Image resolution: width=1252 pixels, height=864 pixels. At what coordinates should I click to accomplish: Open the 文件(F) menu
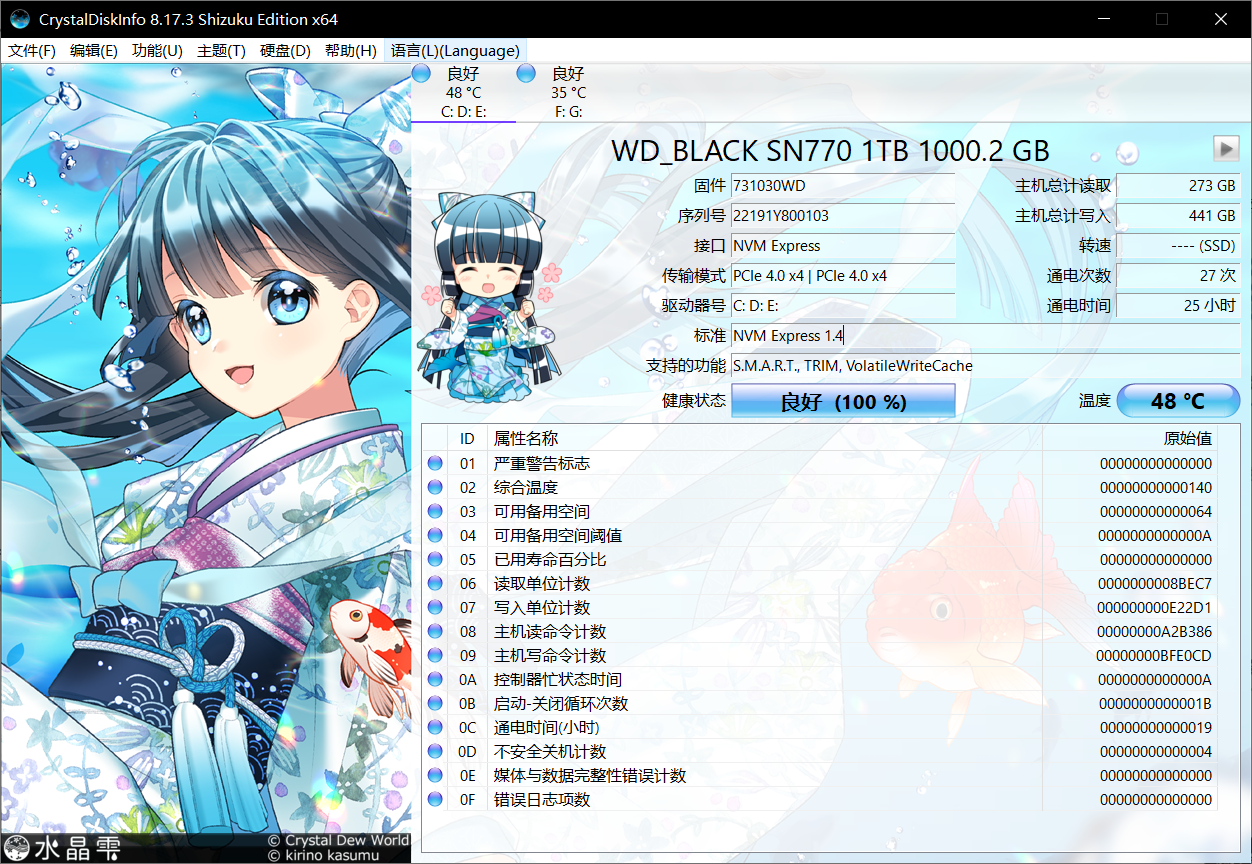32,51
